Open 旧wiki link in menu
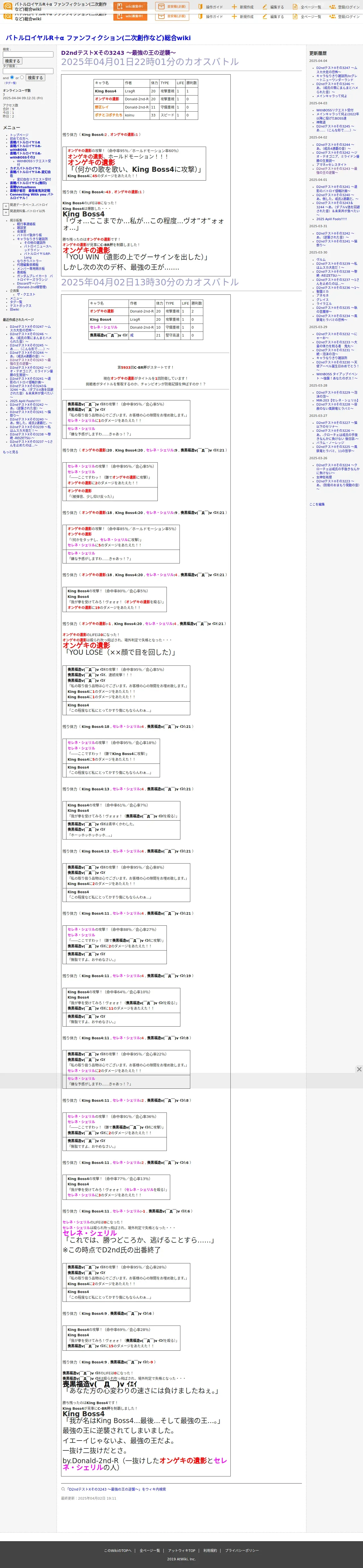Viewport: 363px width, 1568px height. pyautogui.click(x=14, y=309)
